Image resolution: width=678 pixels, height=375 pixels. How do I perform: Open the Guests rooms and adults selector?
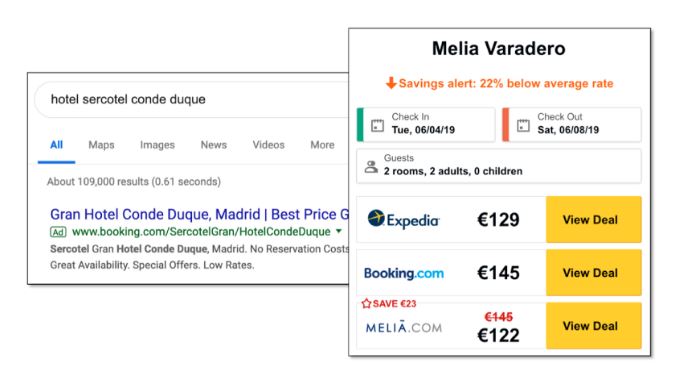click(x=499, y=166)
